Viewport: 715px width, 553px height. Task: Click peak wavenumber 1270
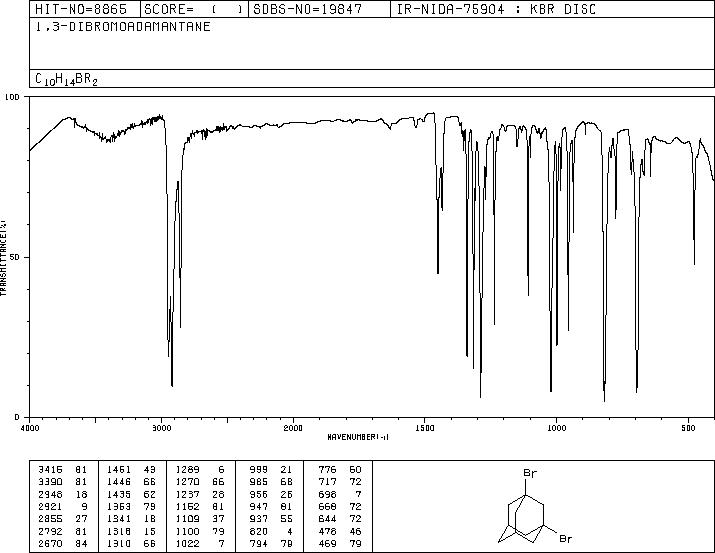click(x=187, y=482)
